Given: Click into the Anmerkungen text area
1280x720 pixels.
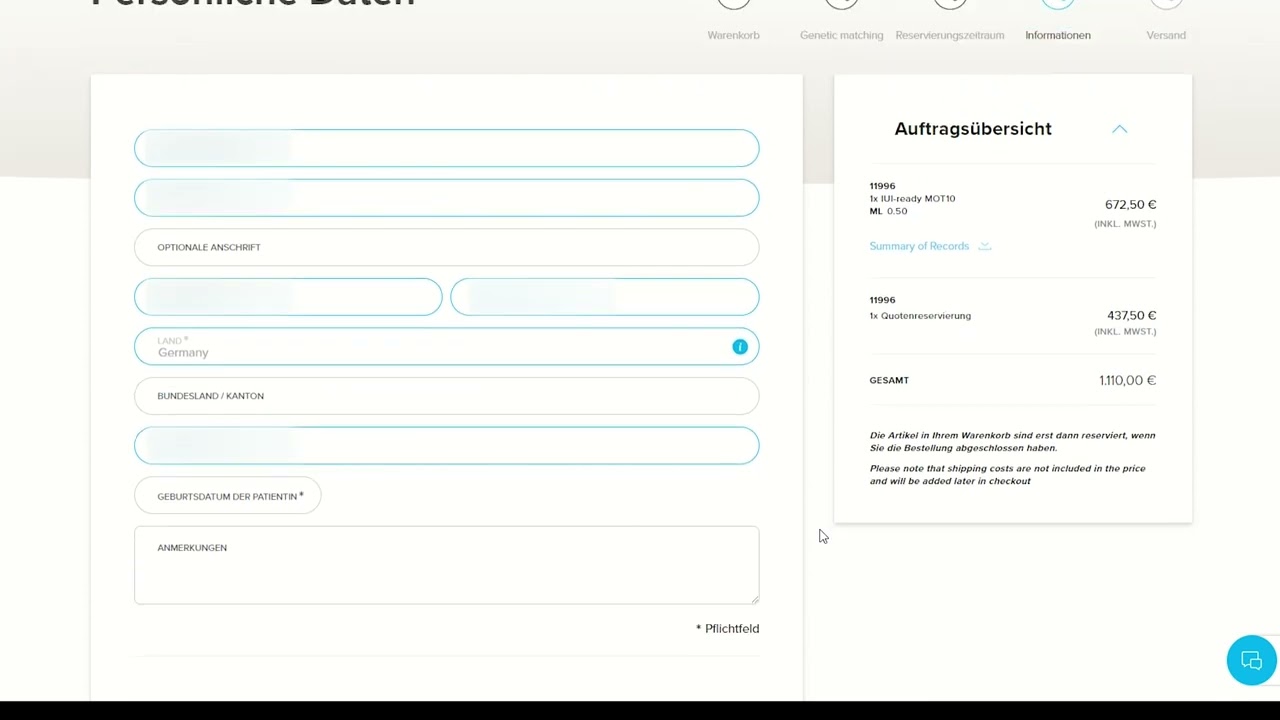Looking at the screenshot, I should [x=447, y=565].
